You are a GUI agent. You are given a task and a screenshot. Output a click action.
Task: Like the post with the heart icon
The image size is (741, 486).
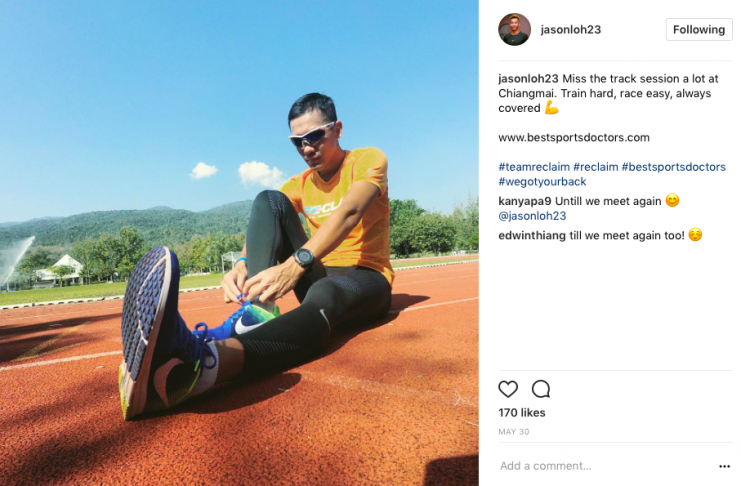(x=508, y=389)
